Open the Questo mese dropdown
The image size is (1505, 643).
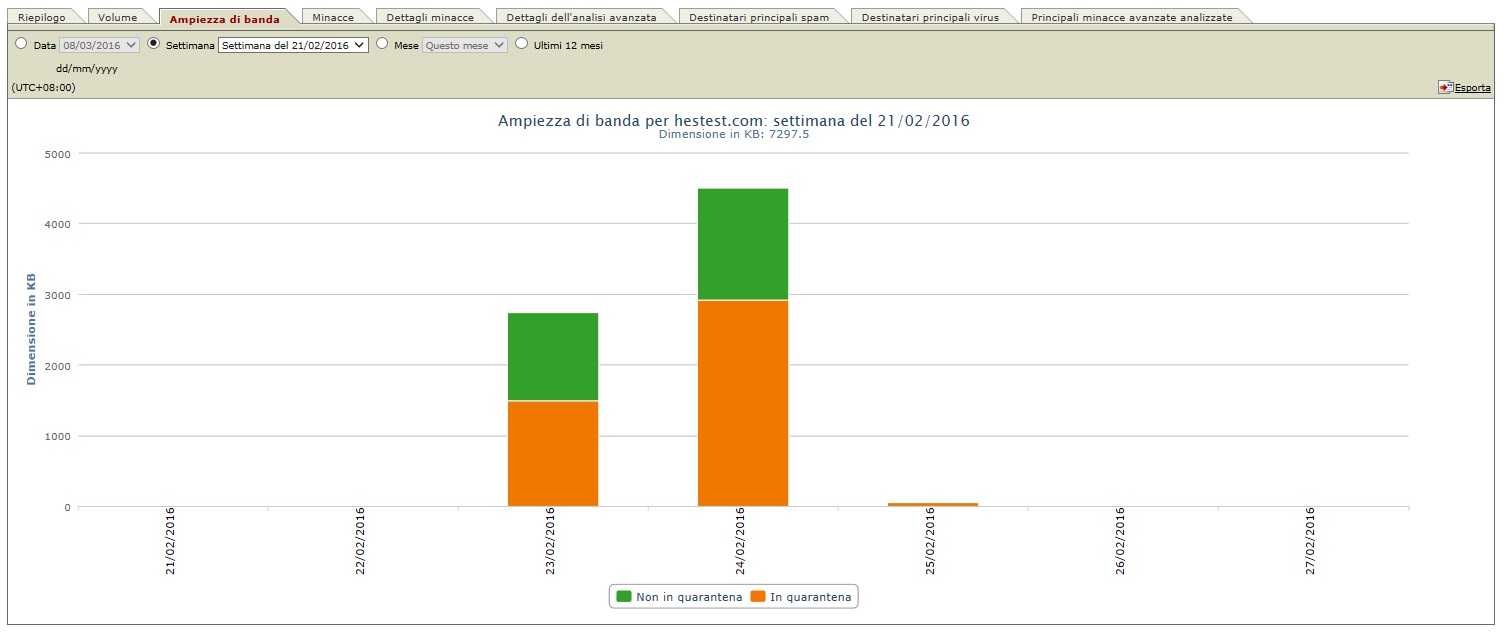click(465, 45)
